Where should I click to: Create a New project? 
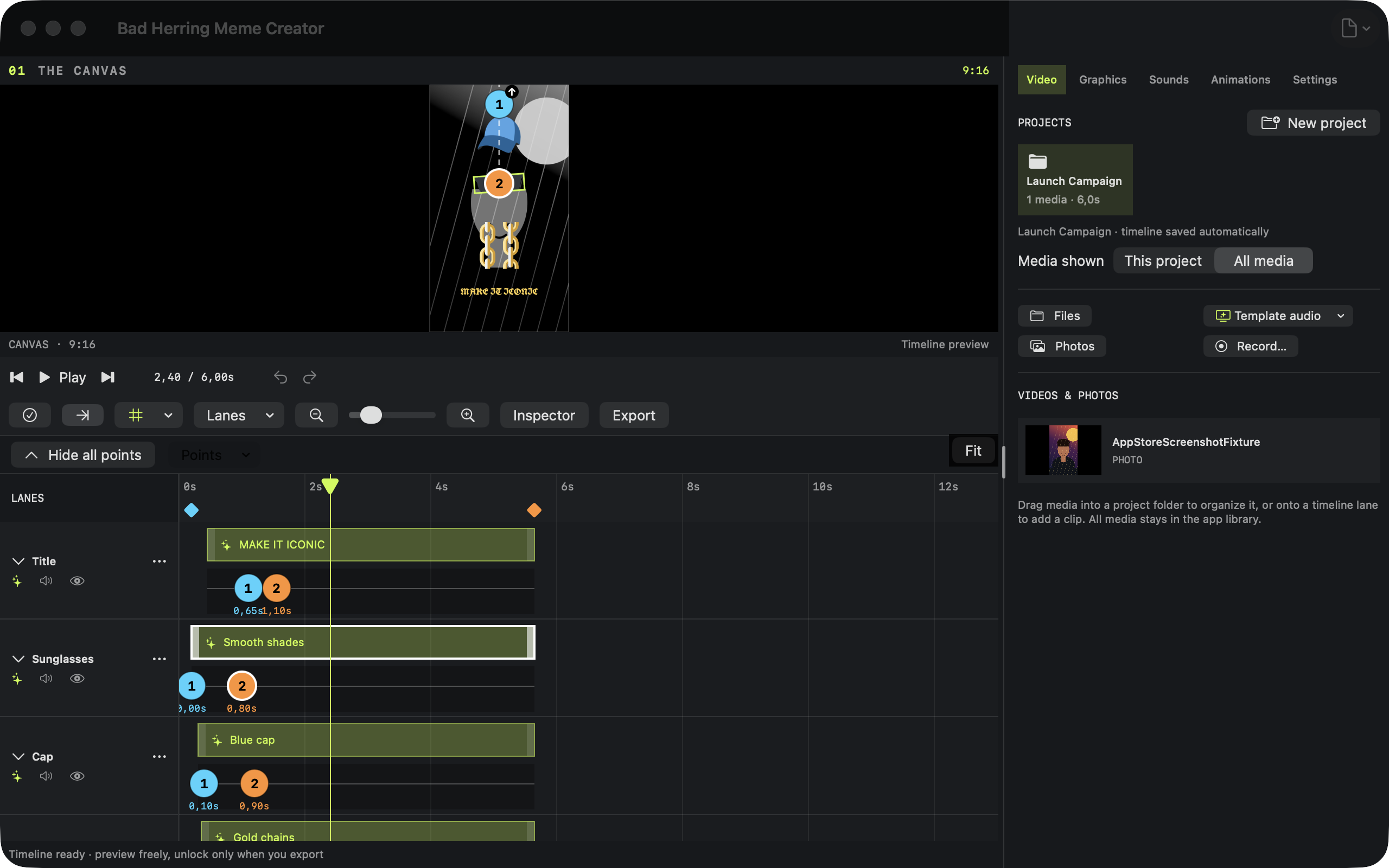pos(1313,123)
